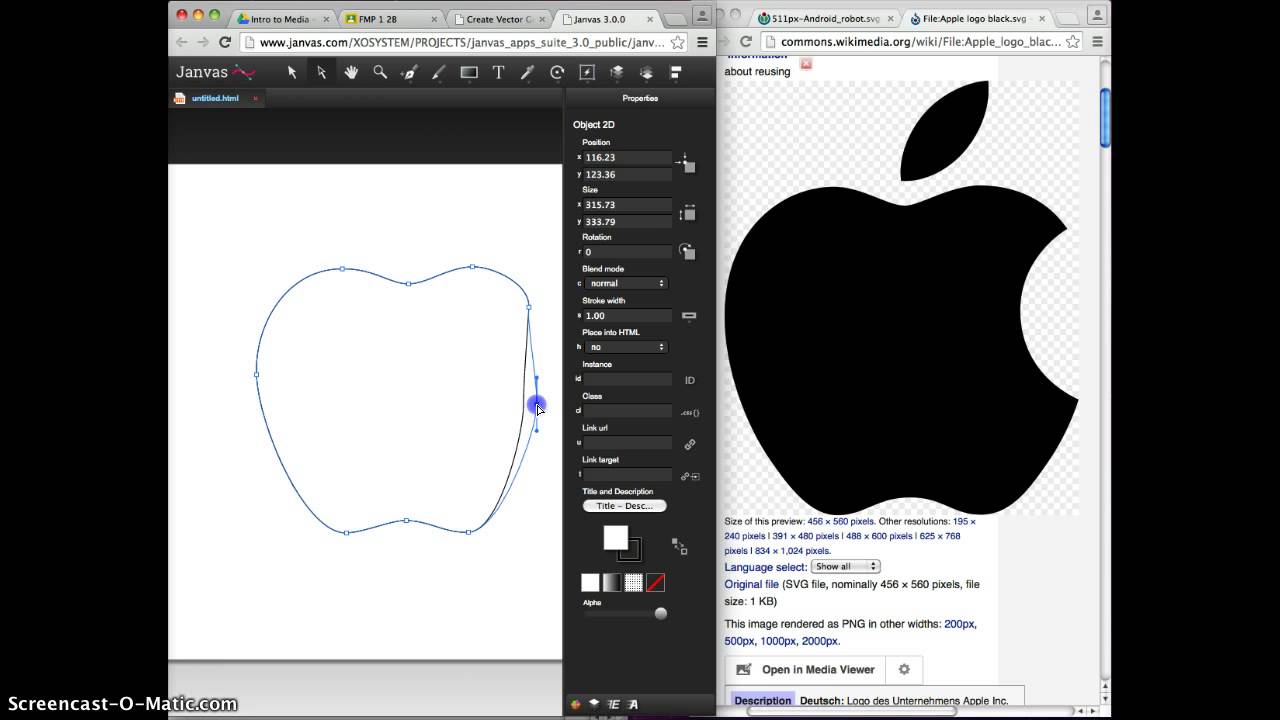Click the chain link icon beside Link url
Screen dimensions: 1280x720
click(689, 444)
